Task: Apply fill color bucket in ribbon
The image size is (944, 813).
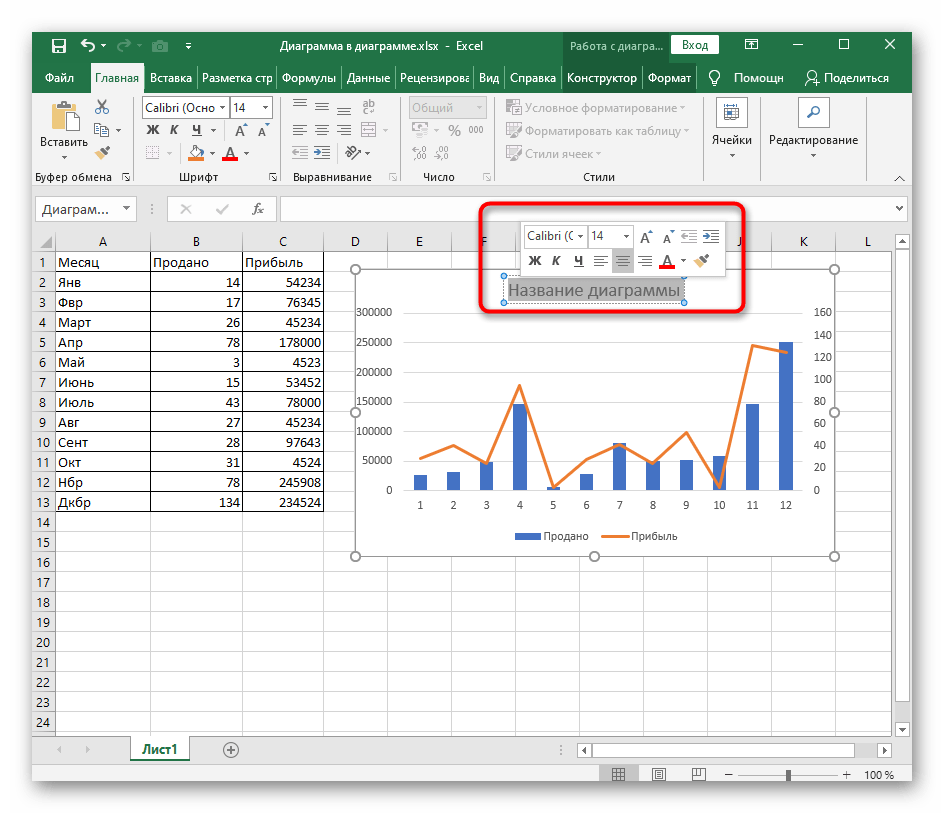Action: pyautogui.click(x=196, y=153)
